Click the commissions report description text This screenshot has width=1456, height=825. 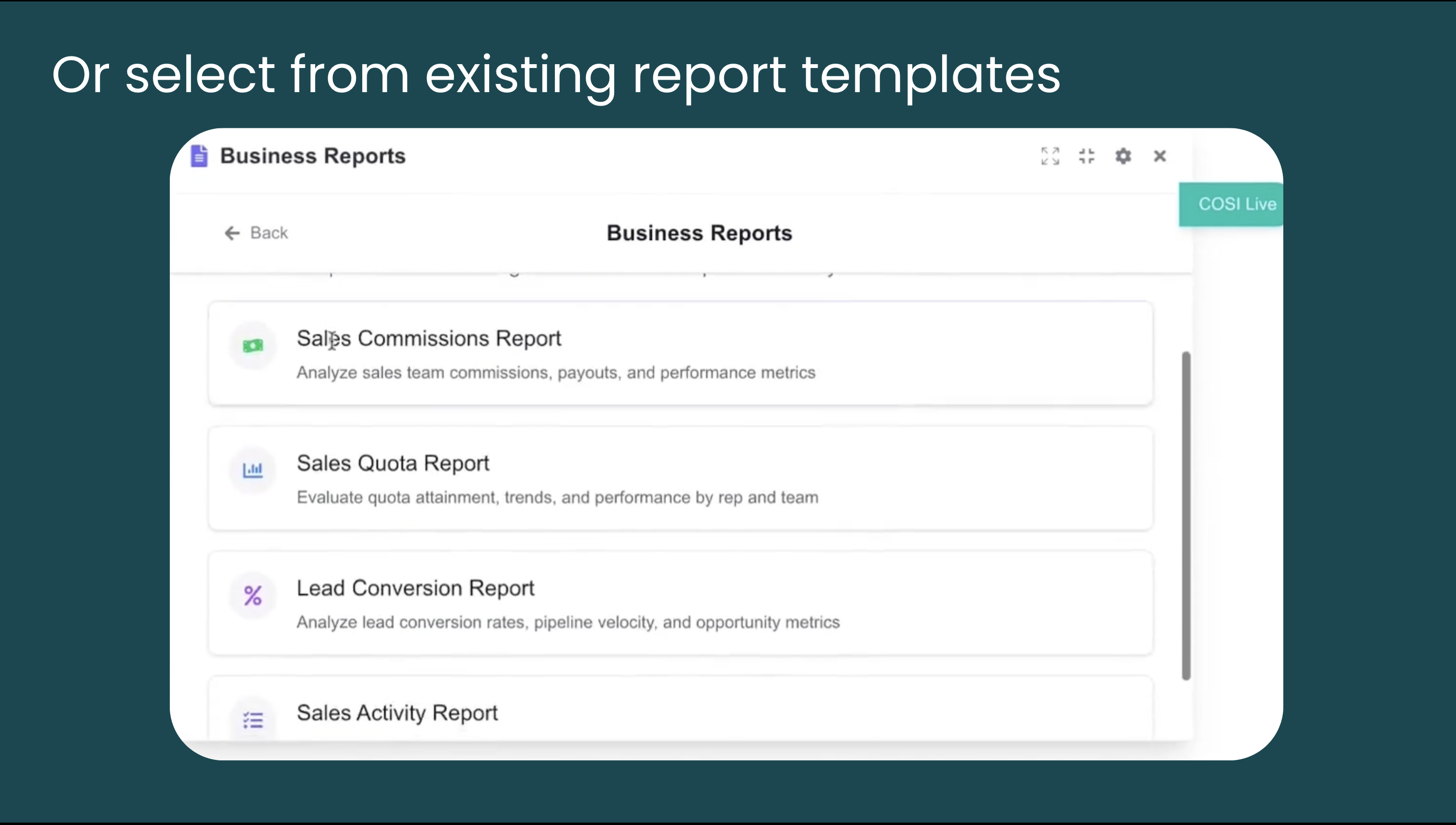point(556,373)
